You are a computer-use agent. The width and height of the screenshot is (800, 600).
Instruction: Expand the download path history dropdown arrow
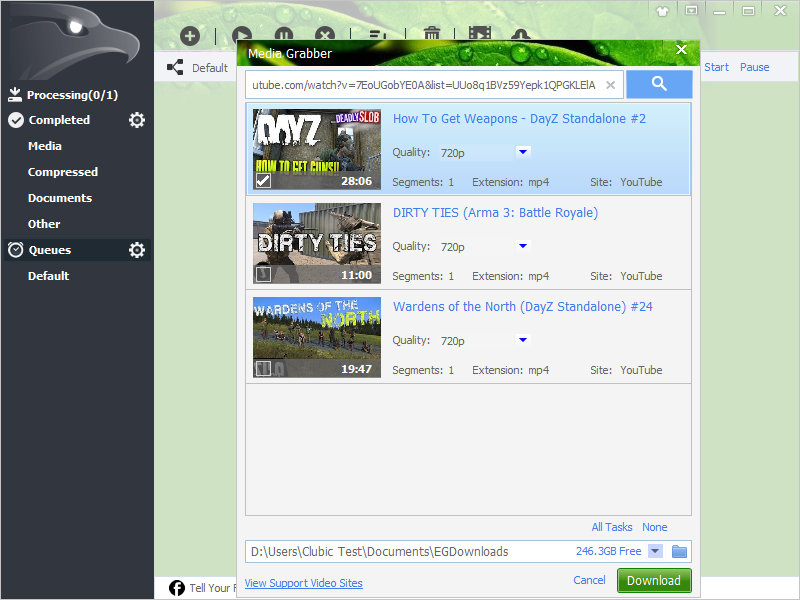tap(655, 552)
